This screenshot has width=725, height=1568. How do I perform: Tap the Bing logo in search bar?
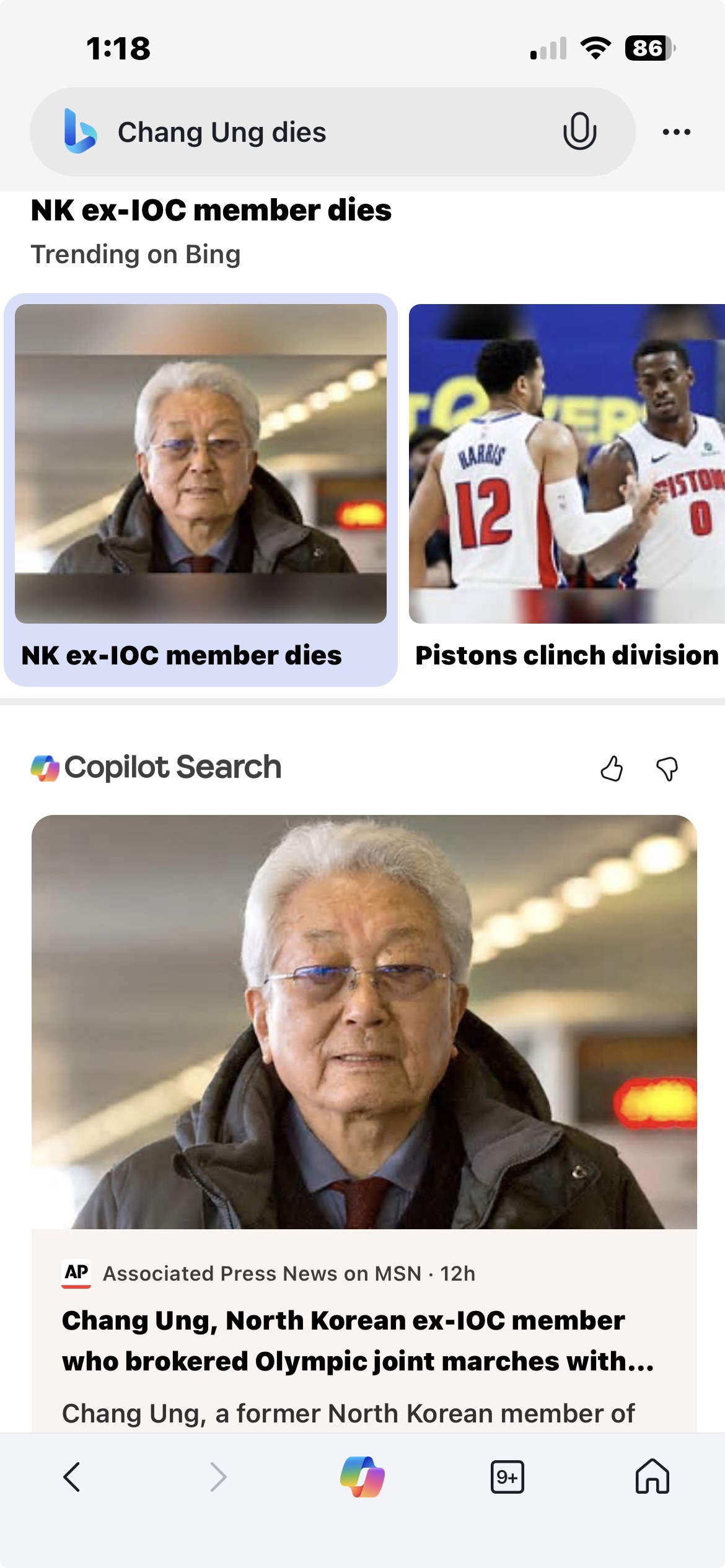coord(81,131)
